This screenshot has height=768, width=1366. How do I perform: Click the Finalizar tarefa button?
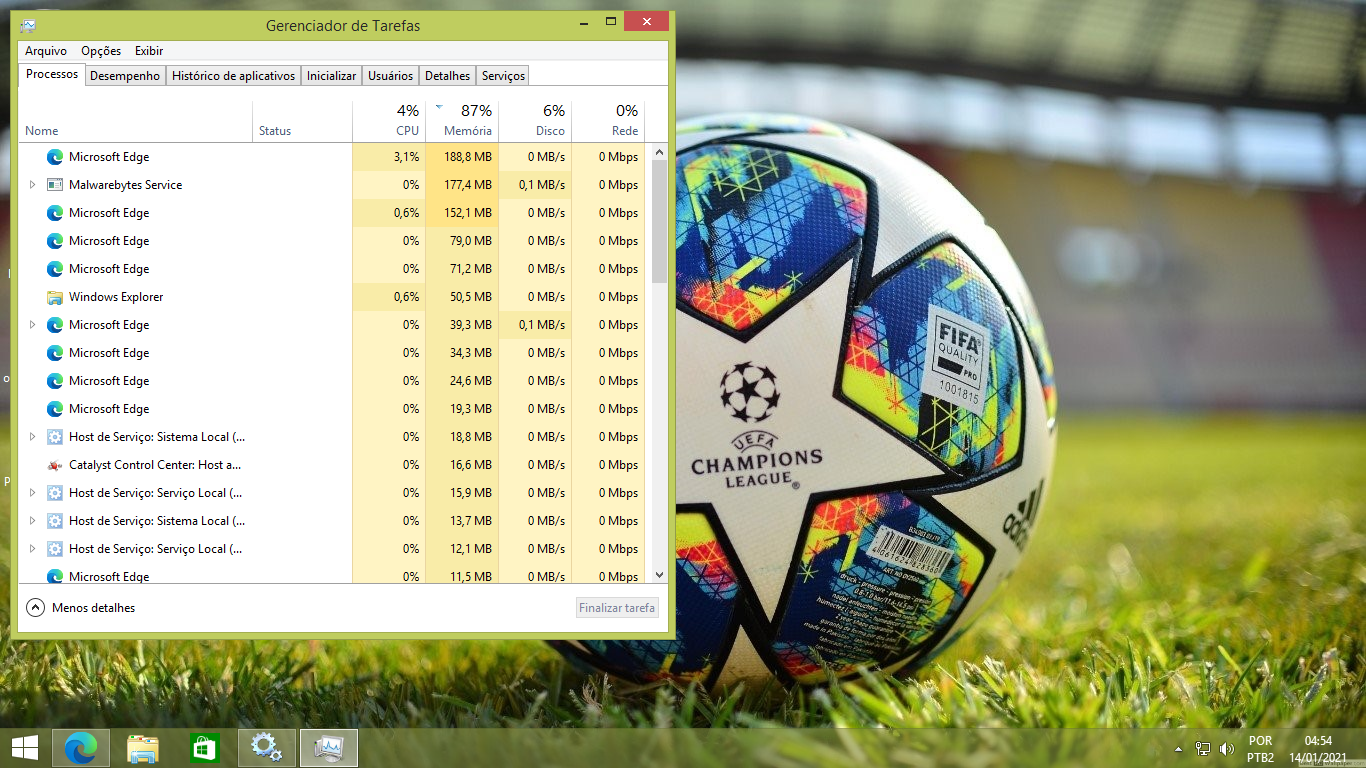point(618,608)
